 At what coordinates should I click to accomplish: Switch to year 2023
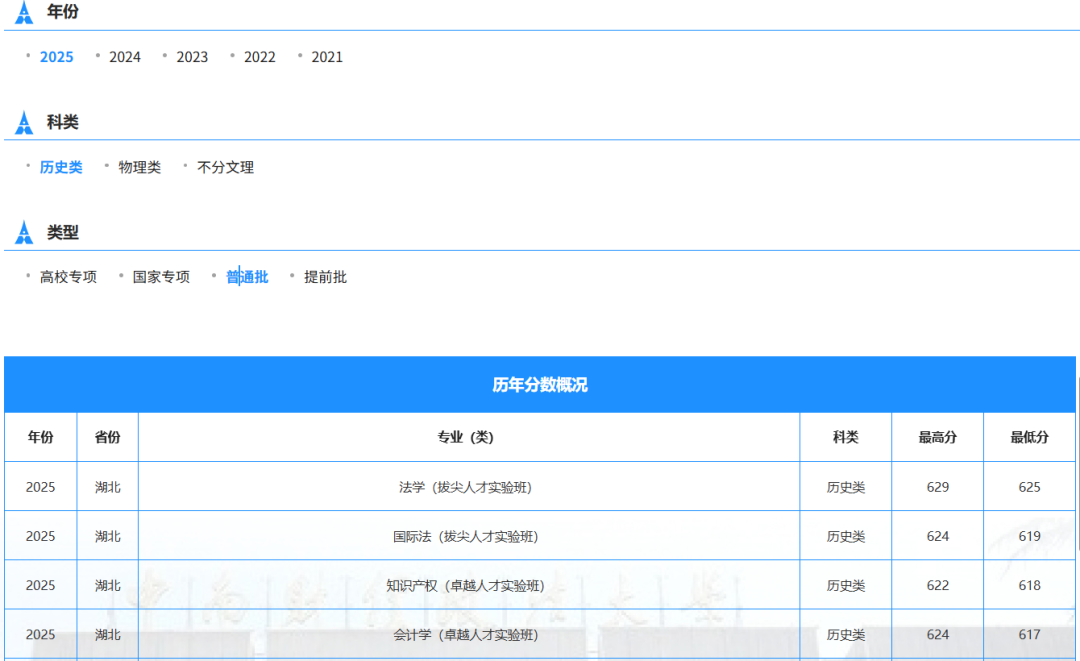coord(192,57)
